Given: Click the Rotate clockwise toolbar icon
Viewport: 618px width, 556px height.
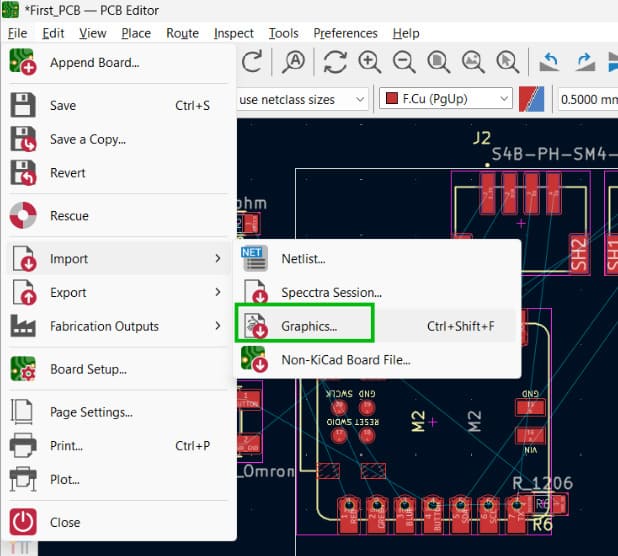Looking at the screenshot, I should pyautogui.click(x=584, y=62).
